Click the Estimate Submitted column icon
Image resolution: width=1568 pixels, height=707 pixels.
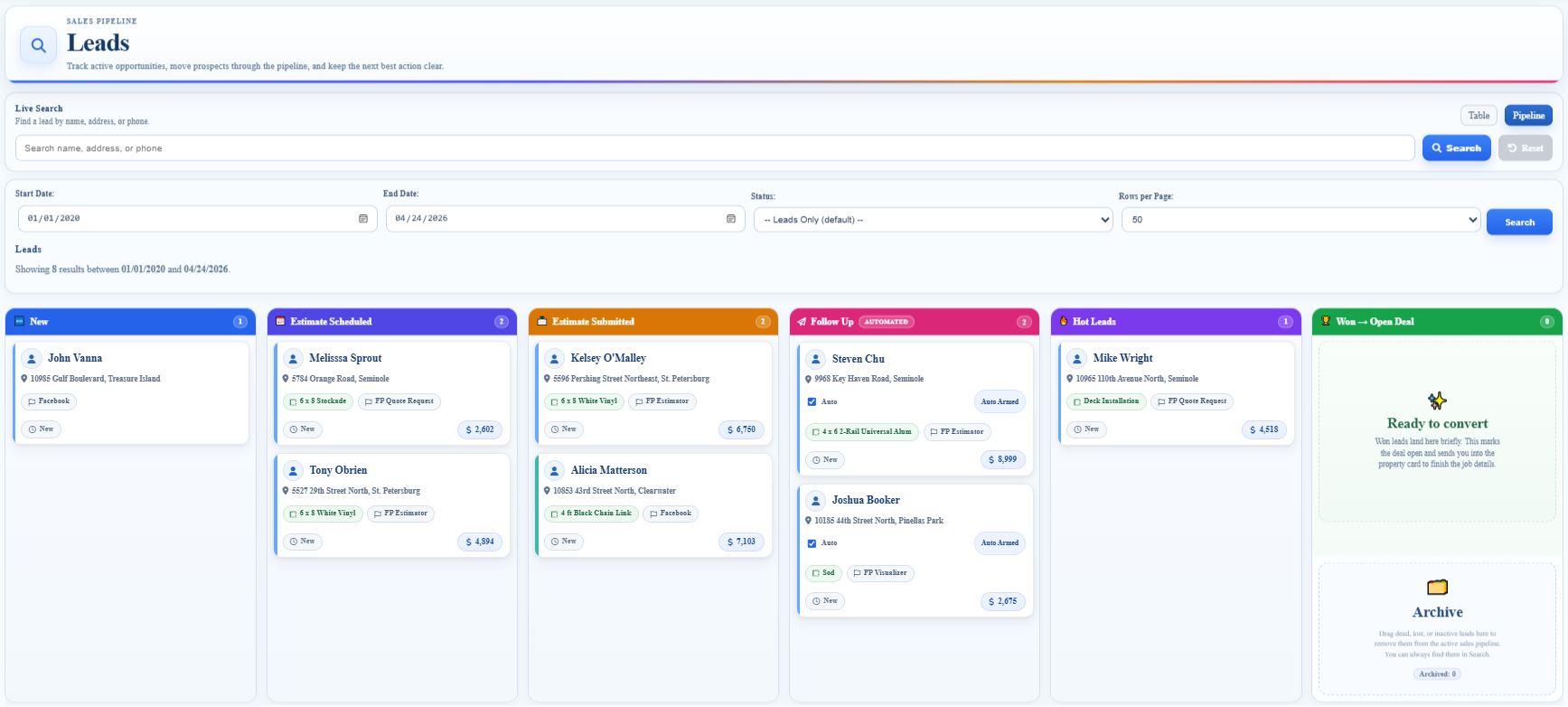point(542,321)
